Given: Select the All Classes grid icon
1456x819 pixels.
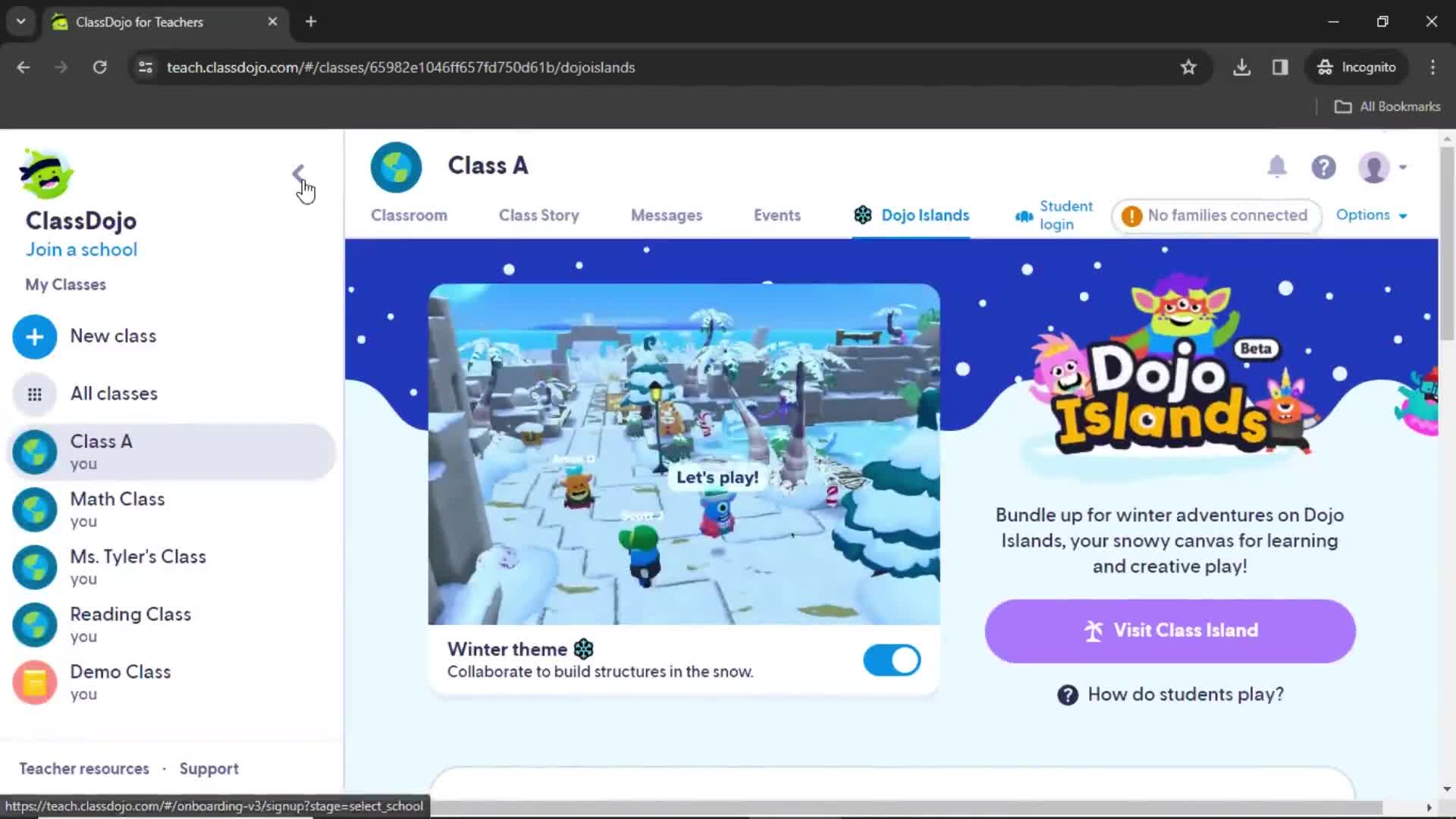Looking at the screenshot, I should point(35,393).
